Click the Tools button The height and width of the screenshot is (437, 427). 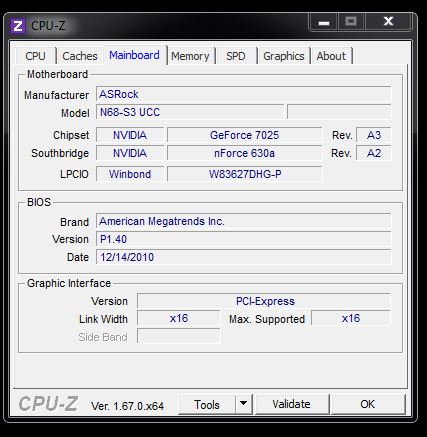(207, 404)
